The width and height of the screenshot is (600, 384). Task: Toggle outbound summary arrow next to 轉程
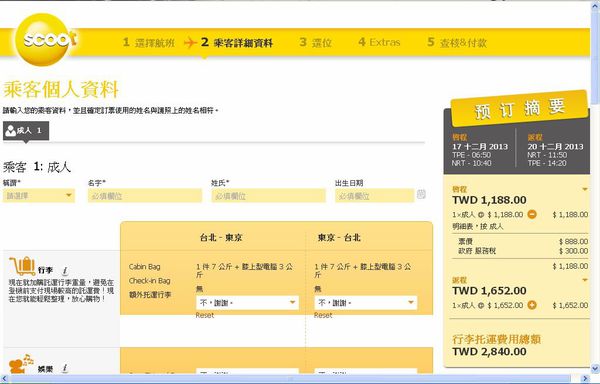(x=584, y=190)
